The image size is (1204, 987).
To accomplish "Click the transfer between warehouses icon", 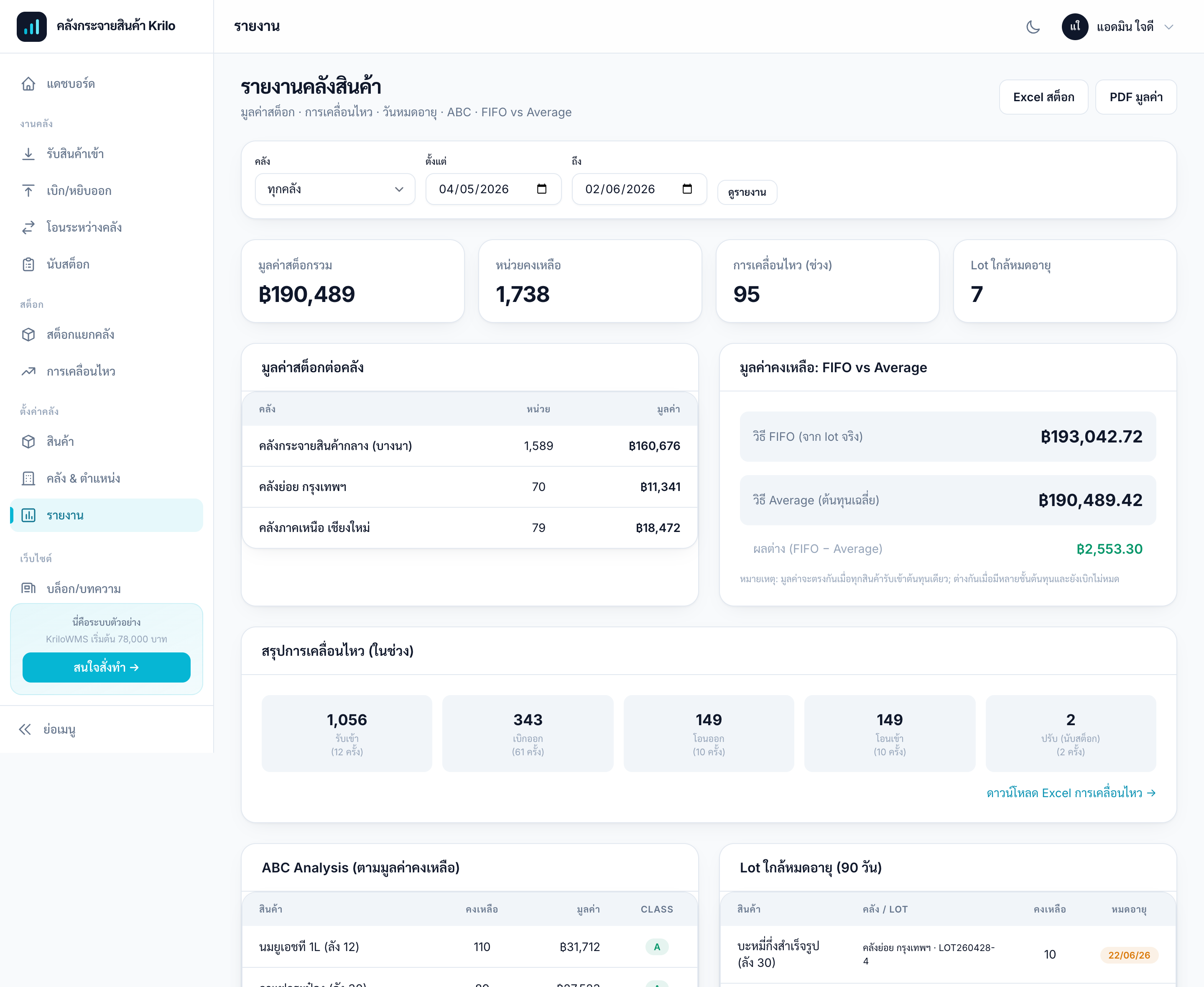I will click(x=28, y=228).
